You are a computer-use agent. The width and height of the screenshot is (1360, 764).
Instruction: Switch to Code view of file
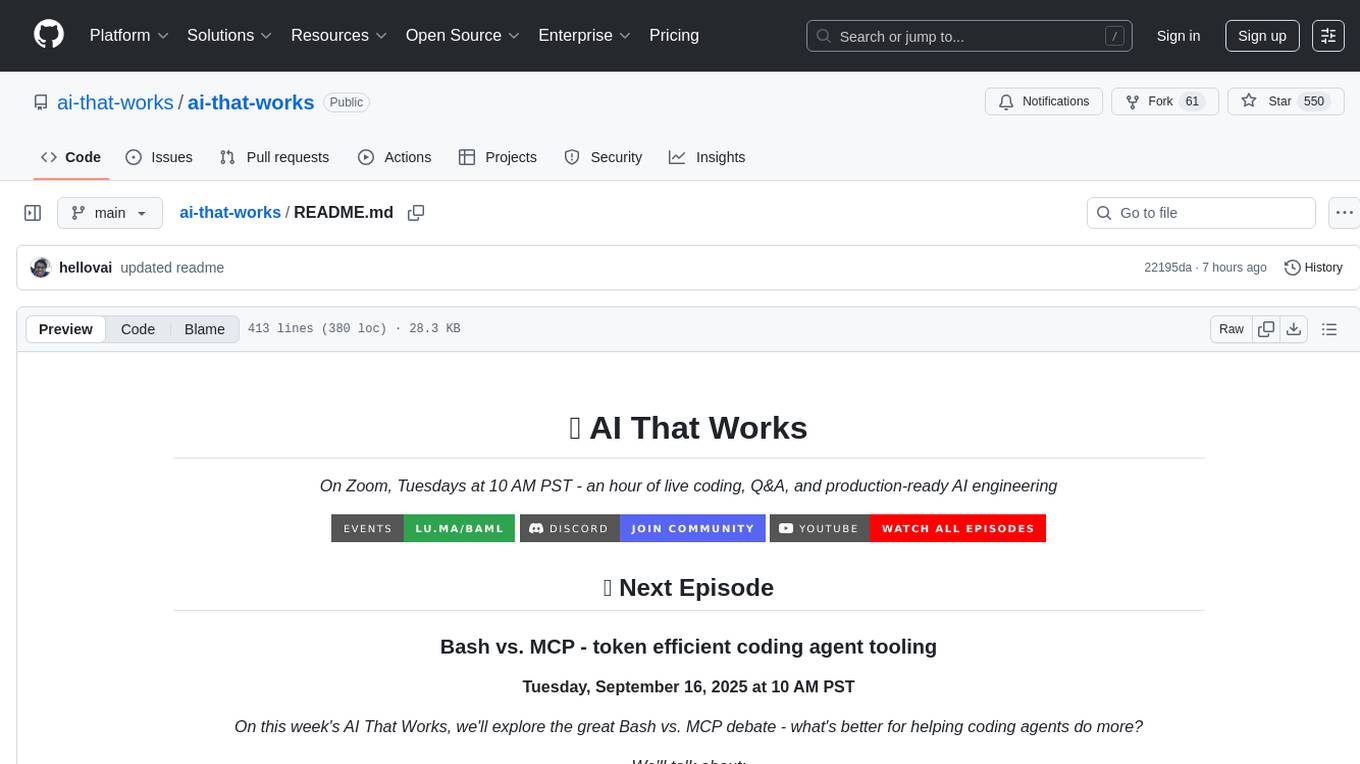138,329
